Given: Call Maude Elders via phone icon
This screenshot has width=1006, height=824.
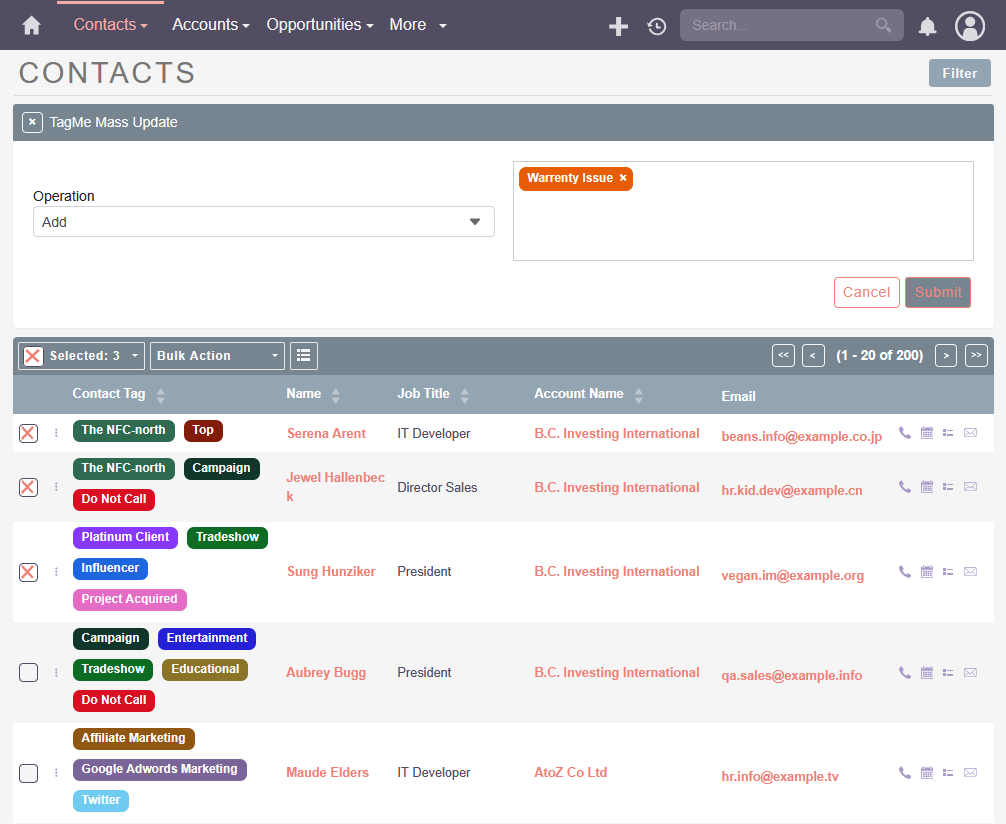Looking at the screenshot, I should click(x=905, y=773).
